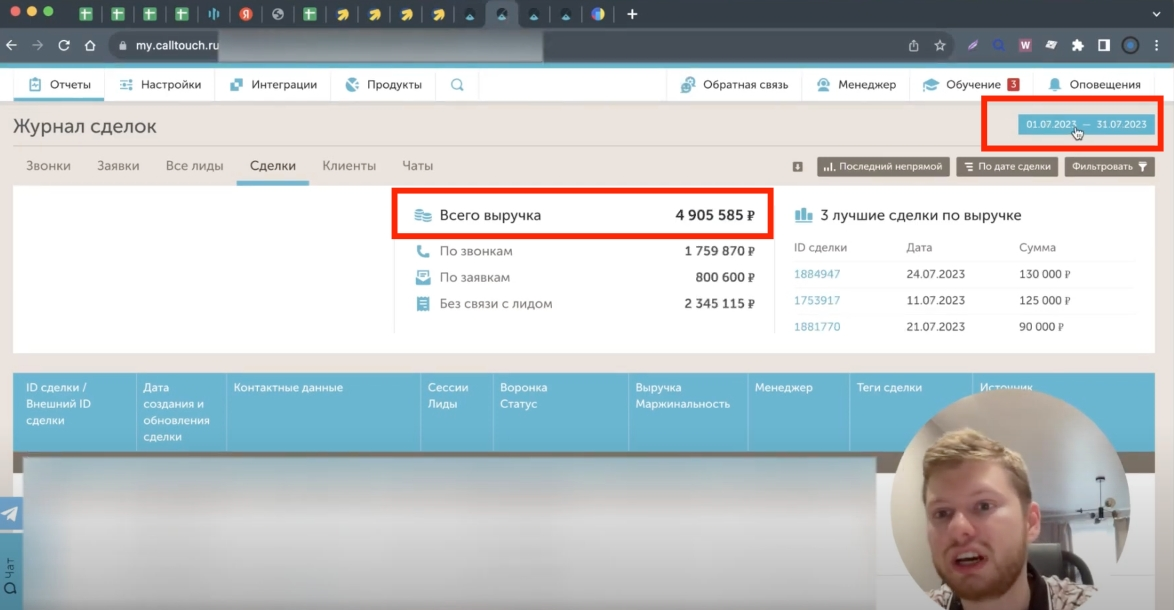The height and width of the screenshot is (610, 1174).
Task: Click the Всего выручка 4 905 585 ₽ row
Action: click(584, 215)
